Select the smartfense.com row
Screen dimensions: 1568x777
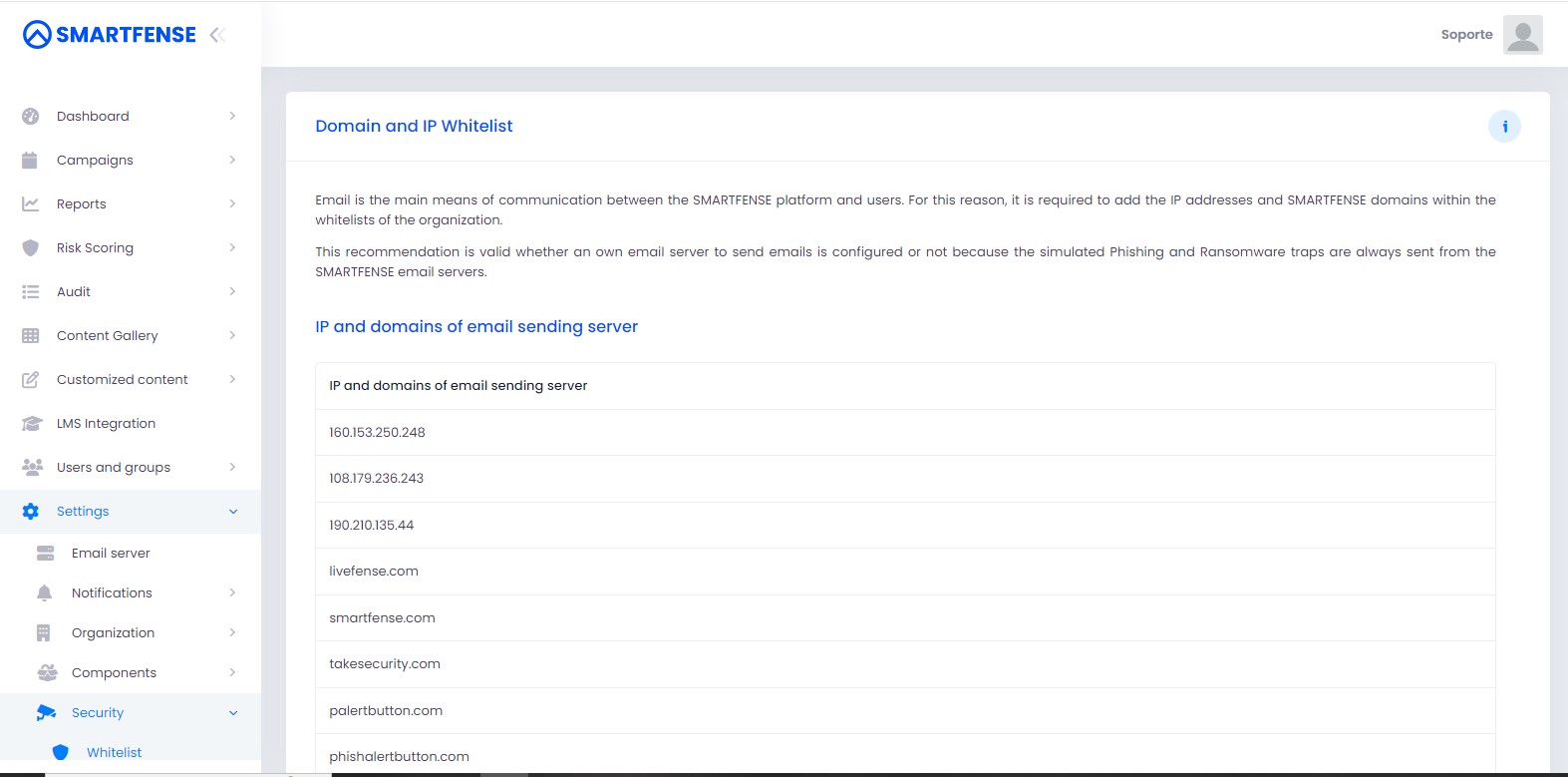tap(905, 618)
